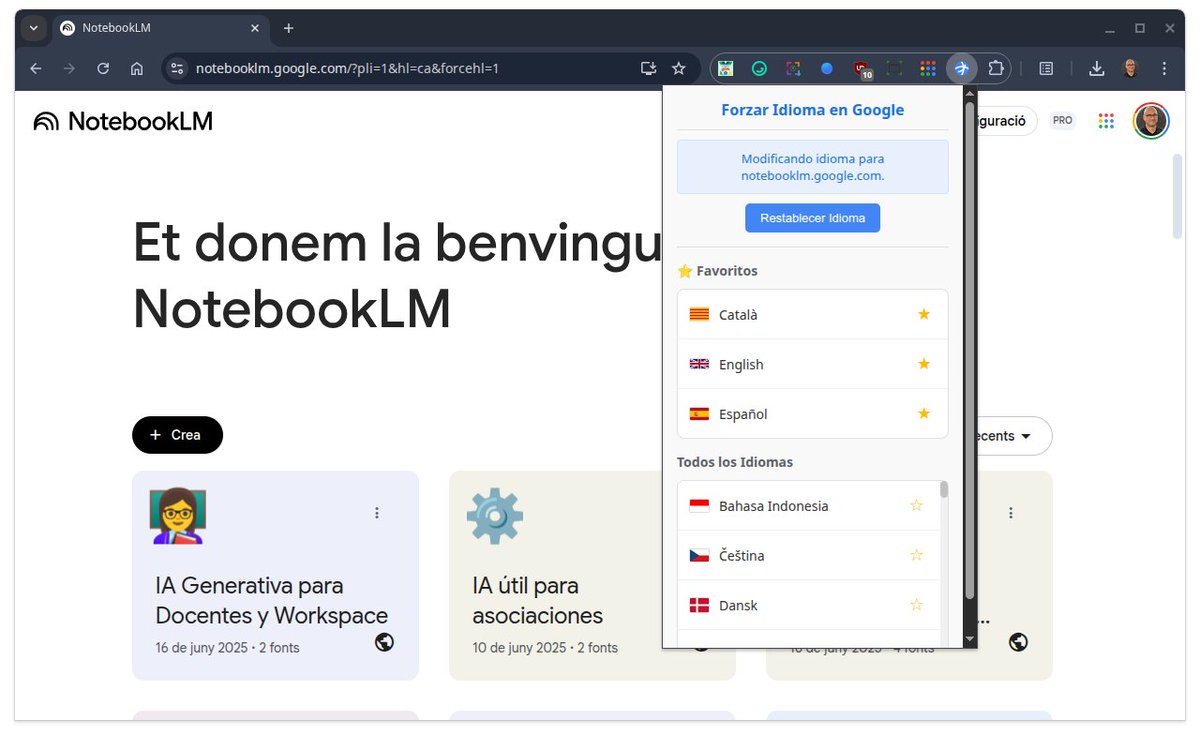Open the Grammarly extension icon
This screenshot has width=1200, height=750.
(759, 69)
